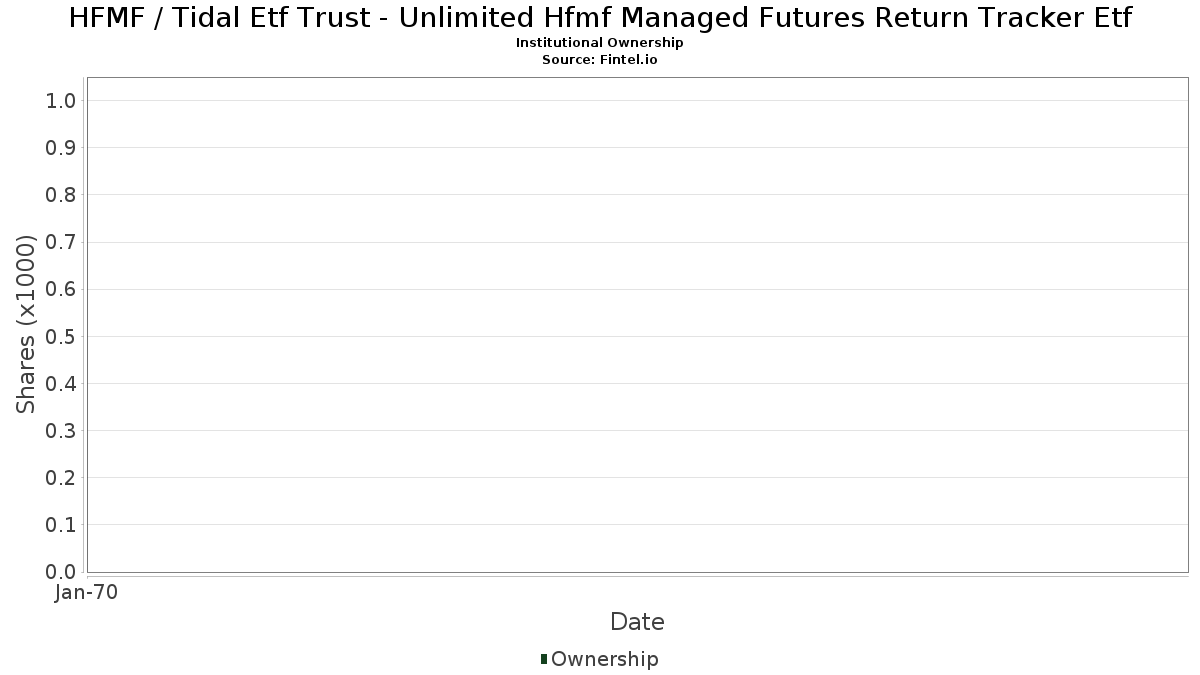The width and height of the screenshot is (1200, 675).
Task: Click the 0.4 y-axis tick label
Action: coord(61,383)
